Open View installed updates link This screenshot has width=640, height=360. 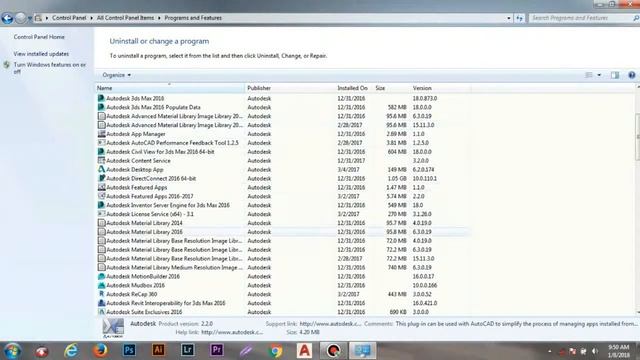click(x=41, y=54)
